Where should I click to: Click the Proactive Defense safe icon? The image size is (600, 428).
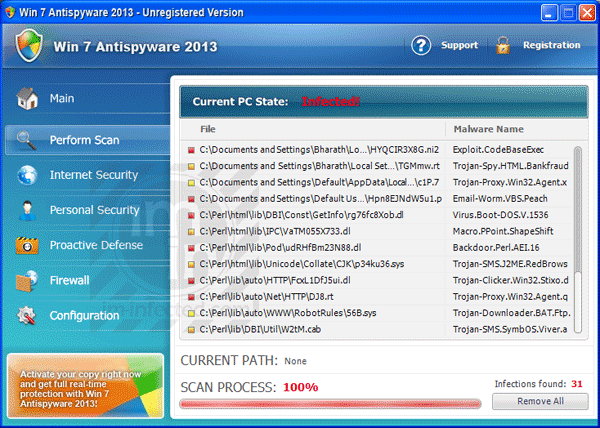pos(27,245)
